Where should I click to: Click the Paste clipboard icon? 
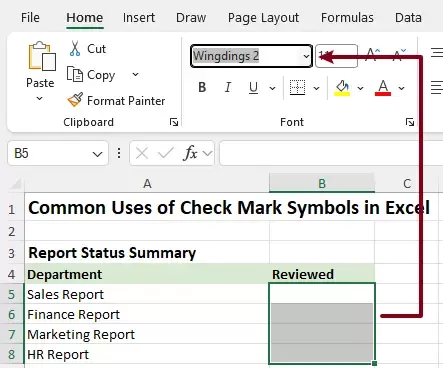click(x=42, y=56)
